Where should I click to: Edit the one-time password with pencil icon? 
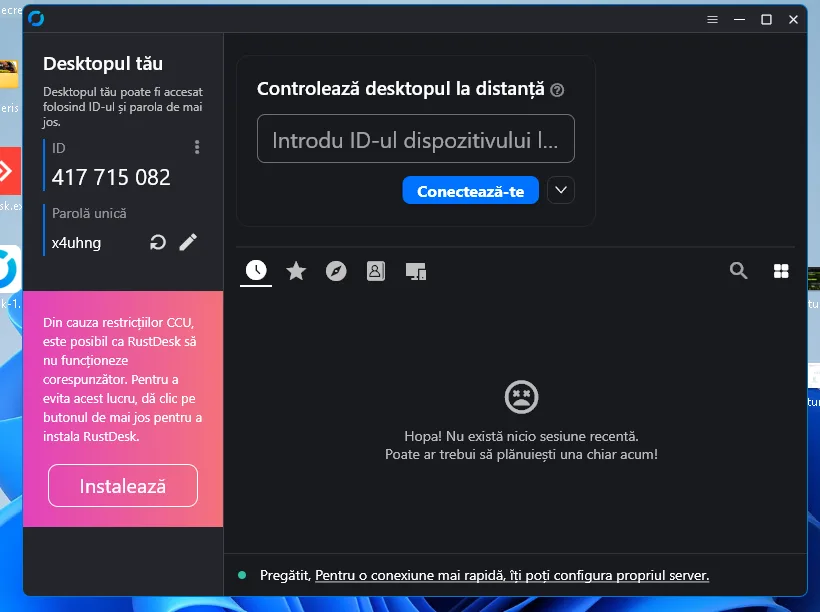188,242
